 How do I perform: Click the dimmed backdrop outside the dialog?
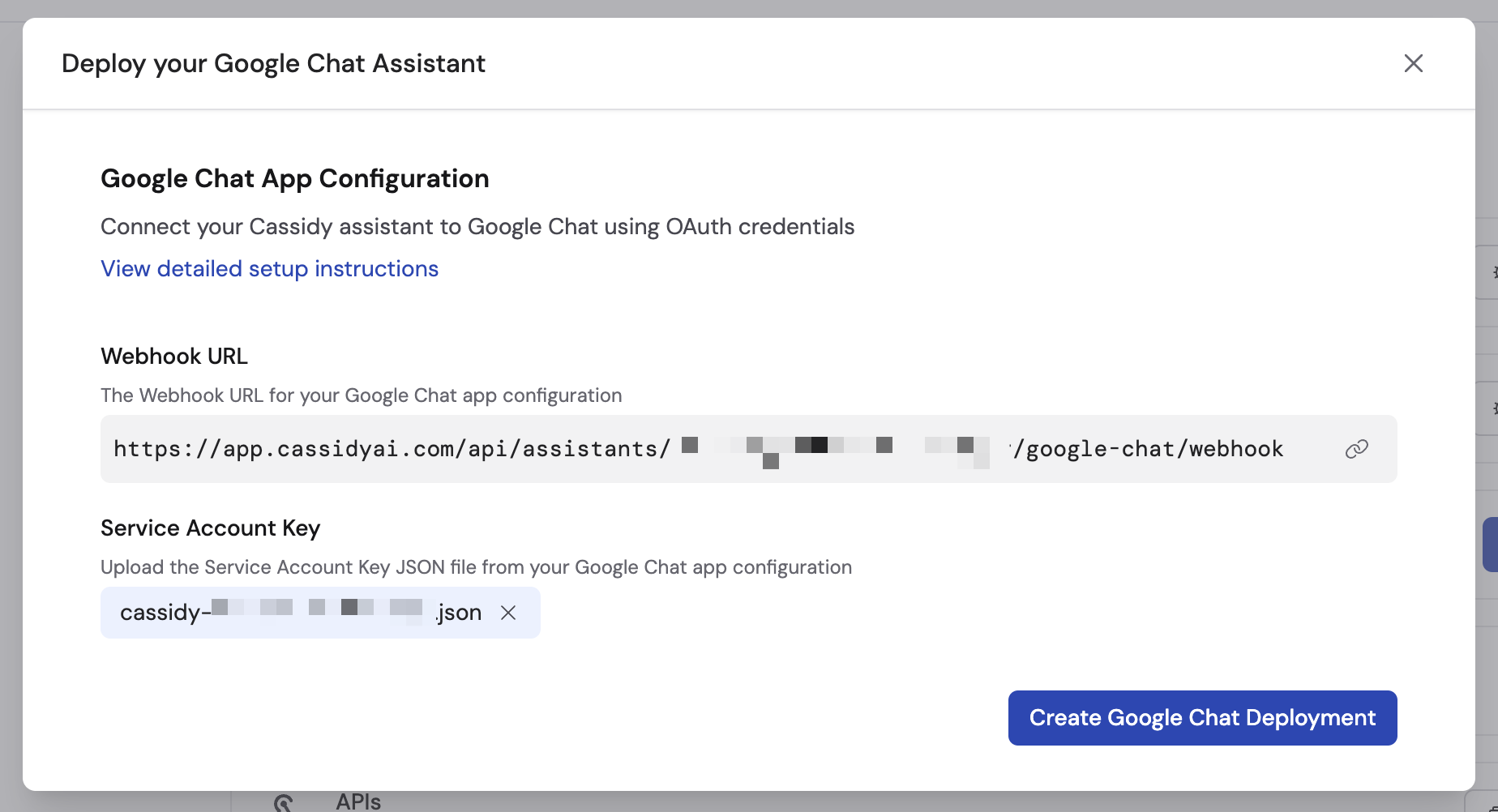tap(10, 405)
